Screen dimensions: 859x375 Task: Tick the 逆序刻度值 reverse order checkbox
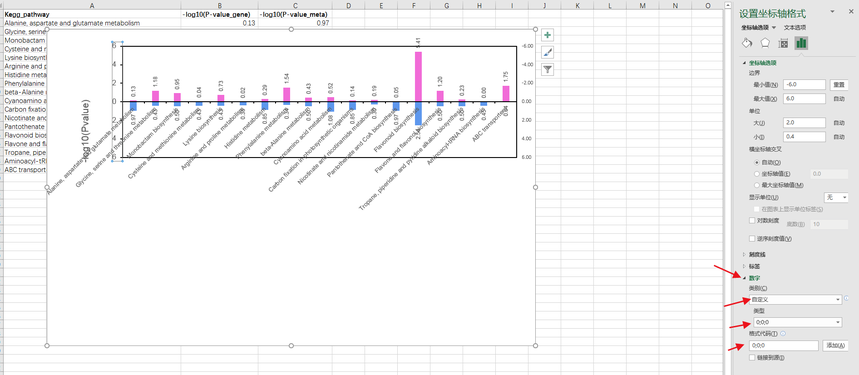pyautogui.click(x=752, y=238)
